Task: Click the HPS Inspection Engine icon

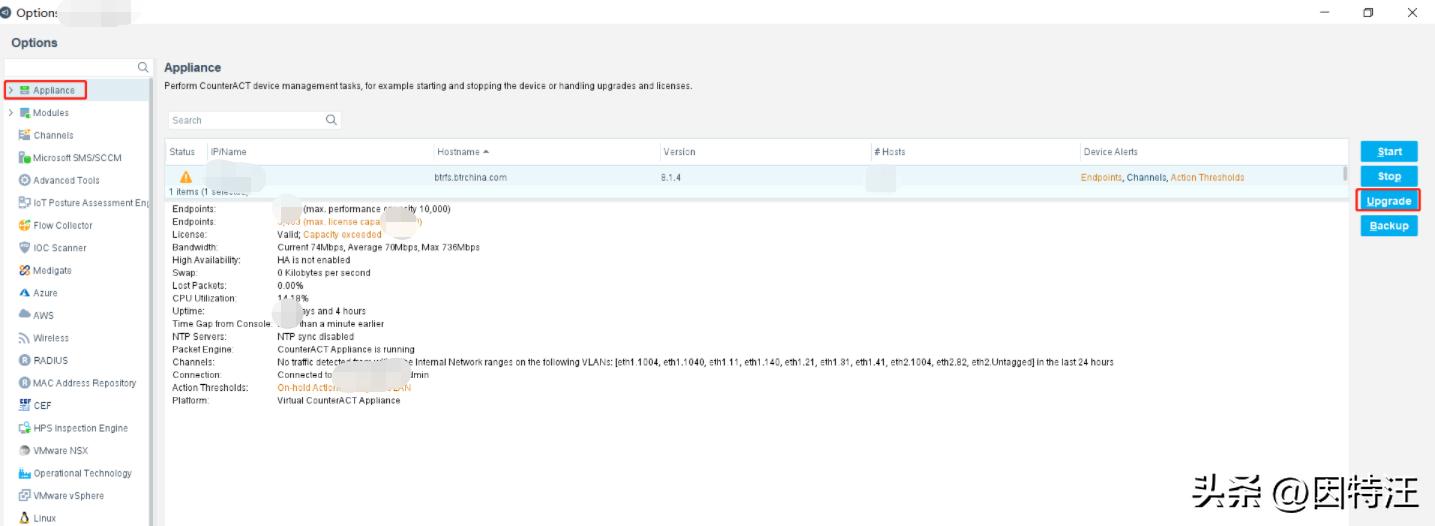Action: click(25, 428)
